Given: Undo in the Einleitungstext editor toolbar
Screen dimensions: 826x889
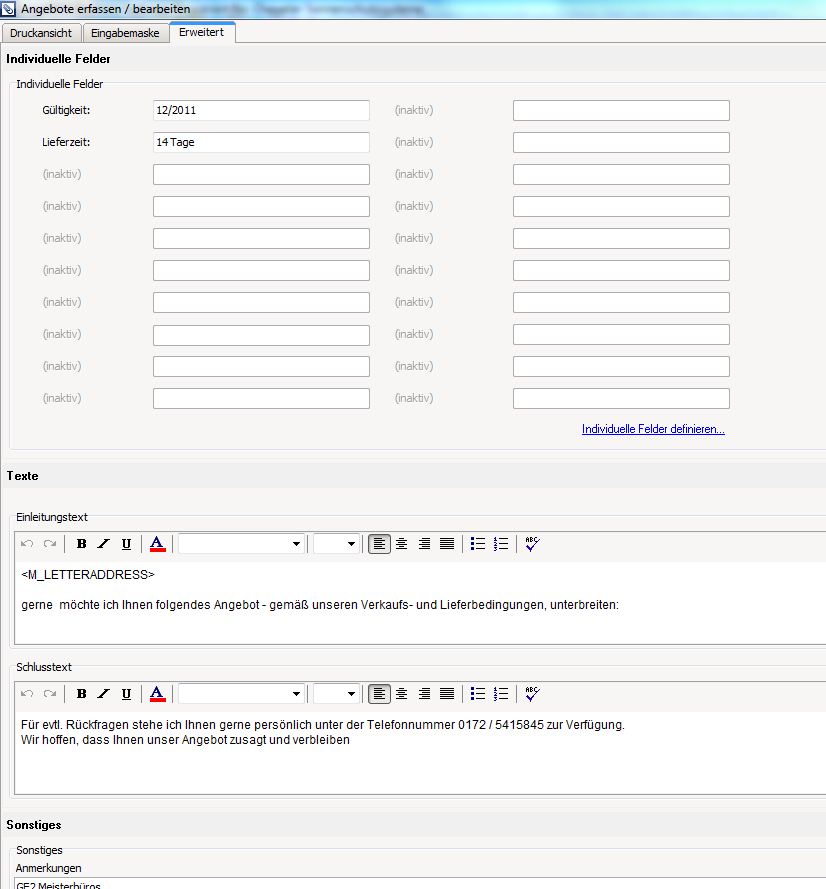Looking at the screenshot, I should coord(27,544).
